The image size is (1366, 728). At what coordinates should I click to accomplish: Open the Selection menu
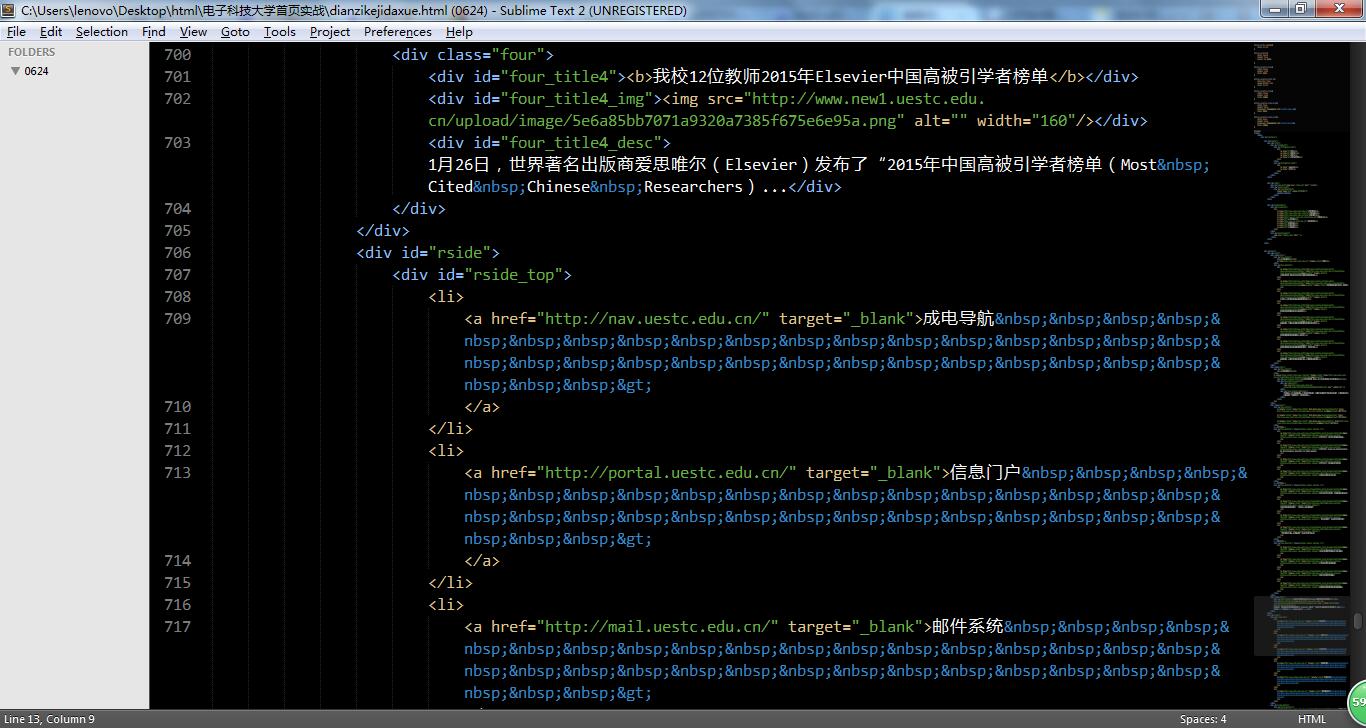pyautogui.click(x=102, y=31)
